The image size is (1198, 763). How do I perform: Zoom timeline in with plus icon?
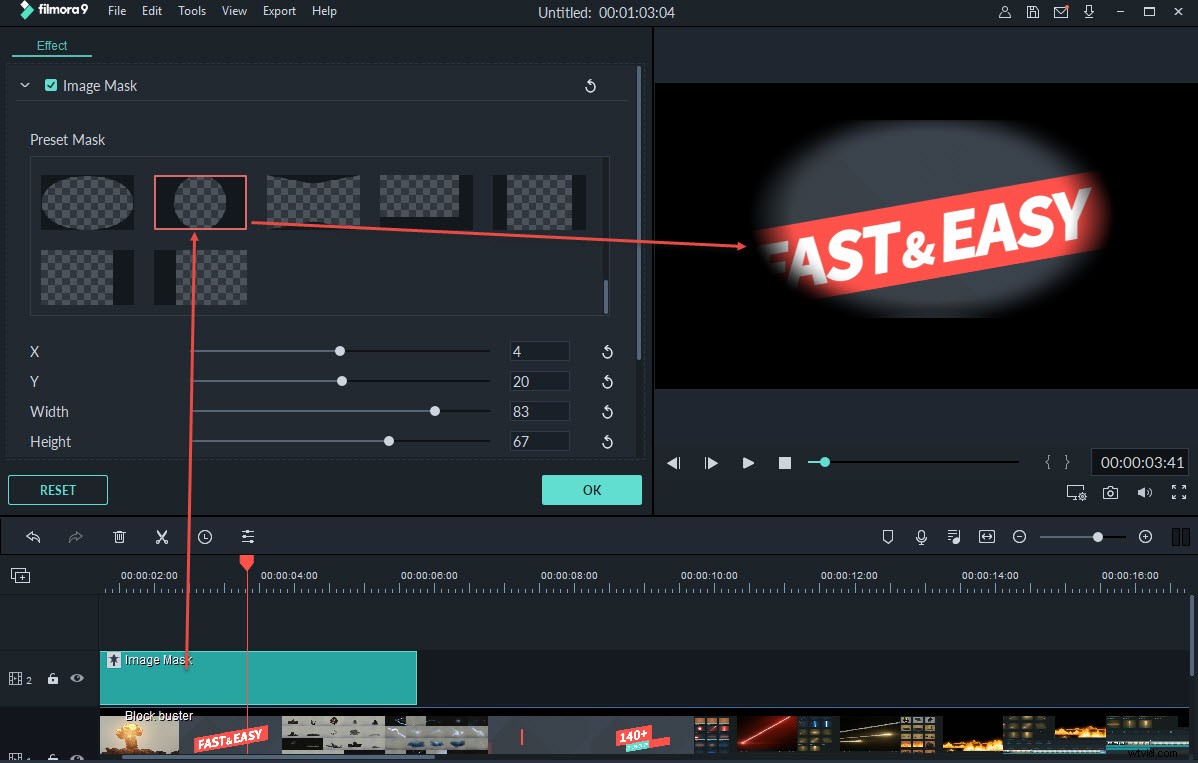pyautogui.click(x=1145, y=537)
